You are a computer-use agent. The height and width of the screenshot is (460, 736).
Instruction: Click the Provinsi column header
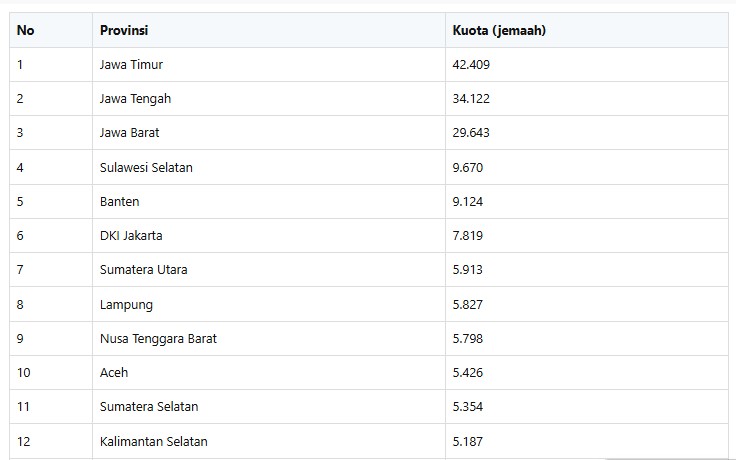tap(268, 30)
